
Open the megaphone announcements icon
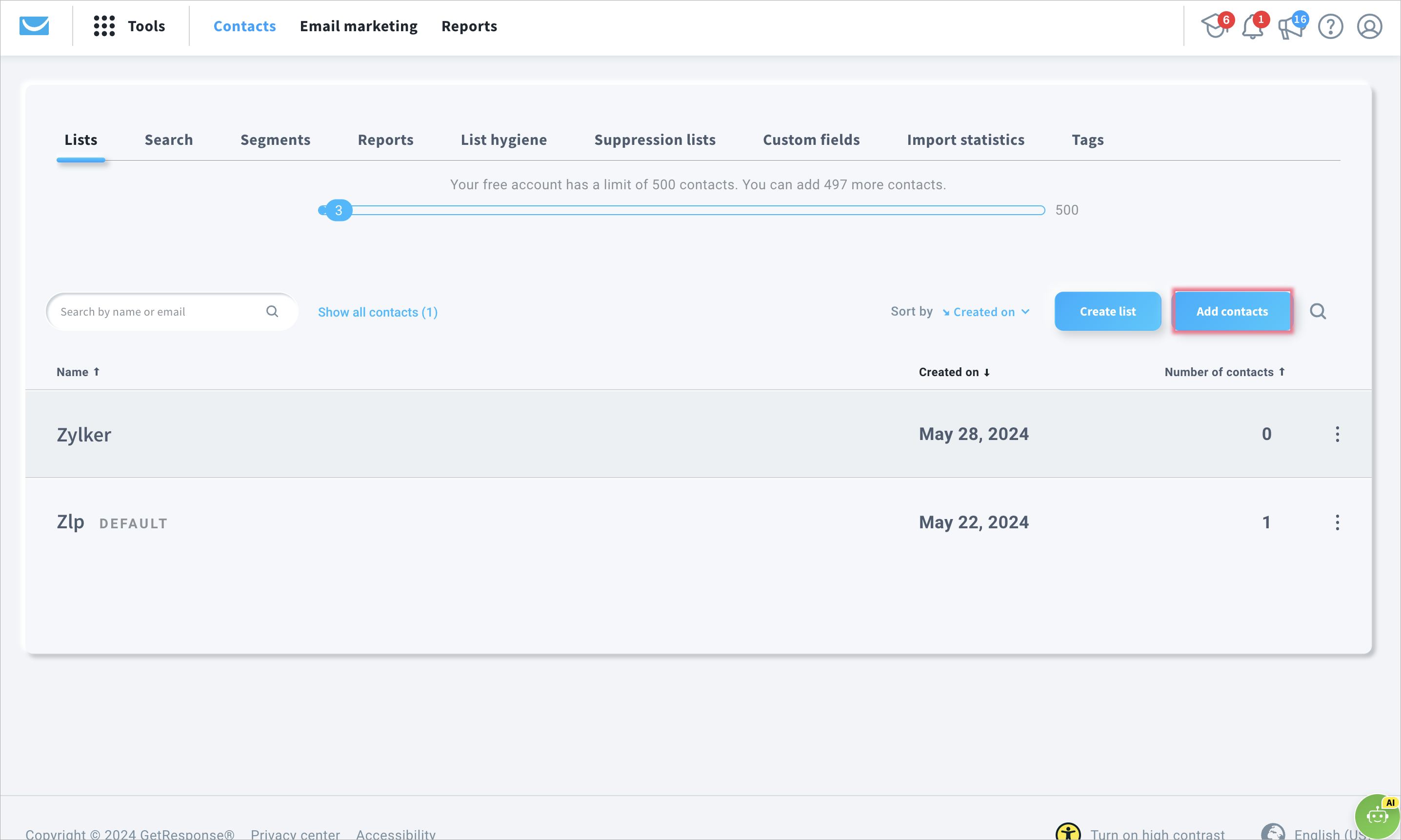click(x=1291, y=27)
